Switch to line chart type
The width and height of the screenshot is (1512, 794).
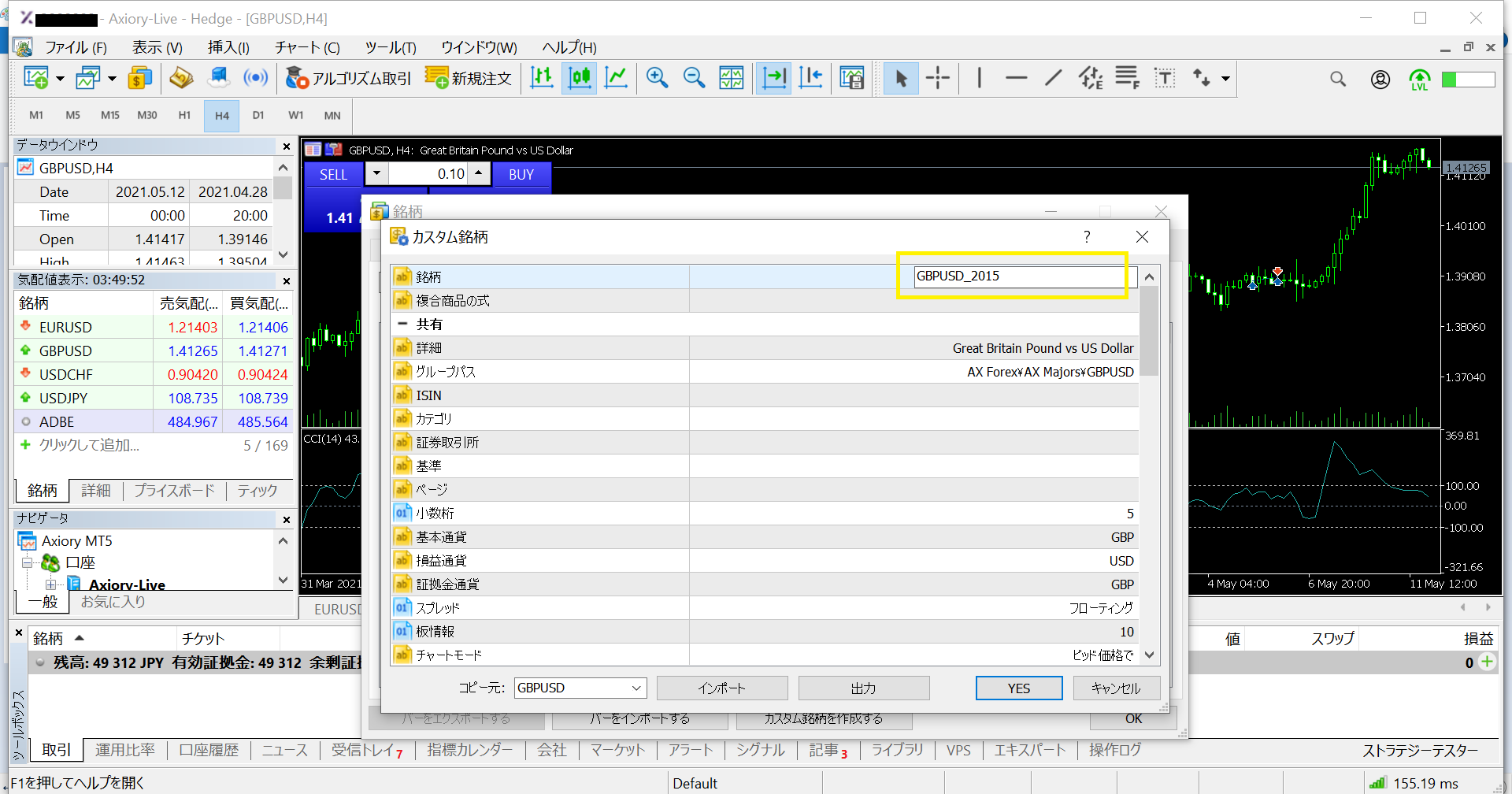[x=616, y=78]
